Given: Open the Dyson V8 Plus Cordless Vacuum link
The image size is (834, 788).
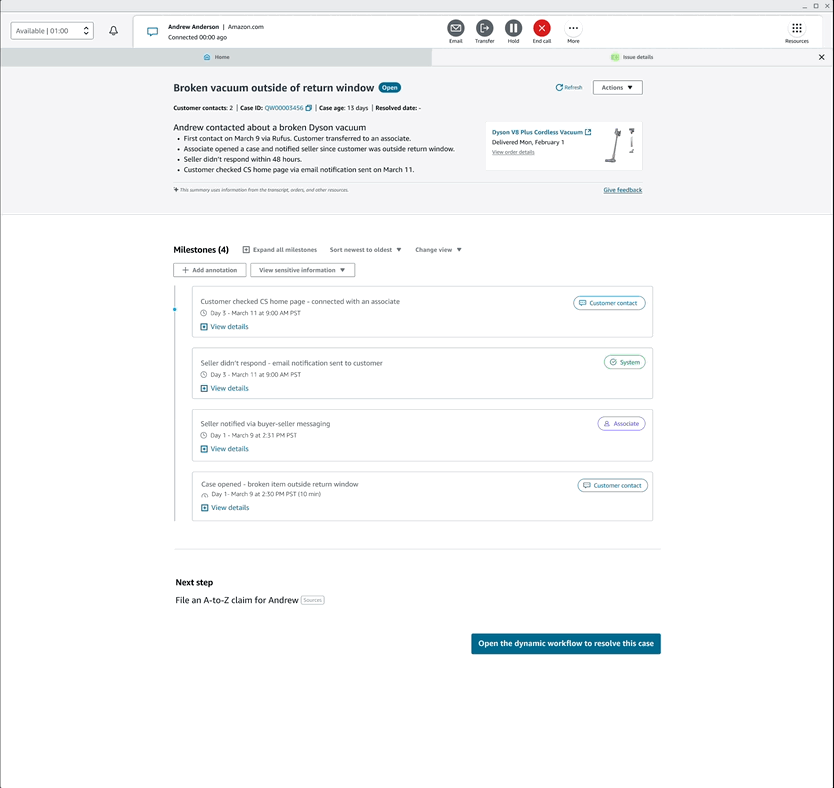Looking at the screenshot, I should tap(537, 132).
